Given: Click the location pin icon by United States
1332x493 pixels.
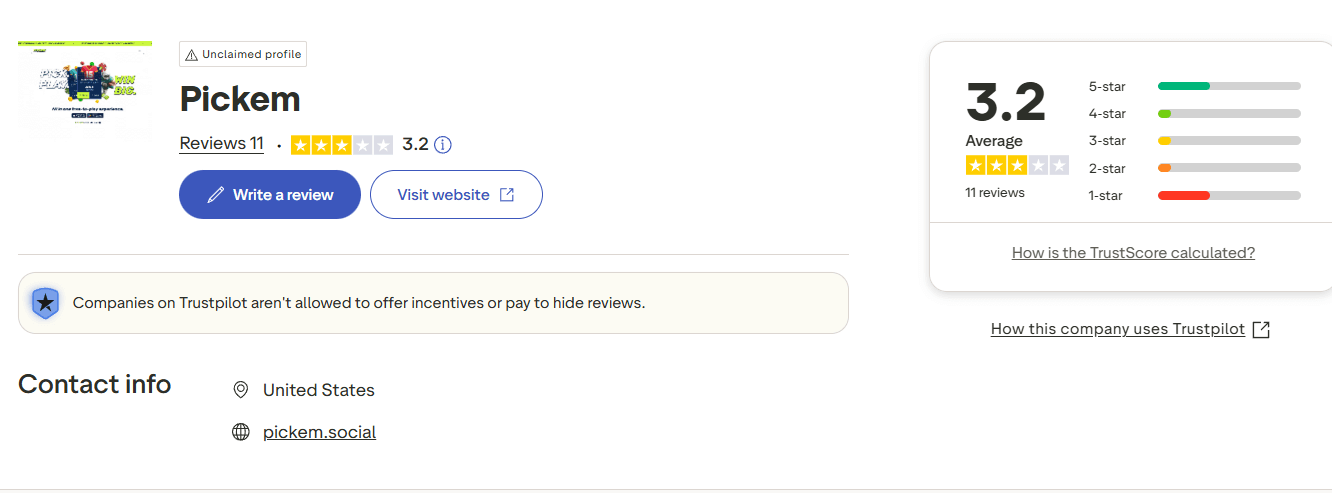Looking at the screenshot, I should 240,390.
